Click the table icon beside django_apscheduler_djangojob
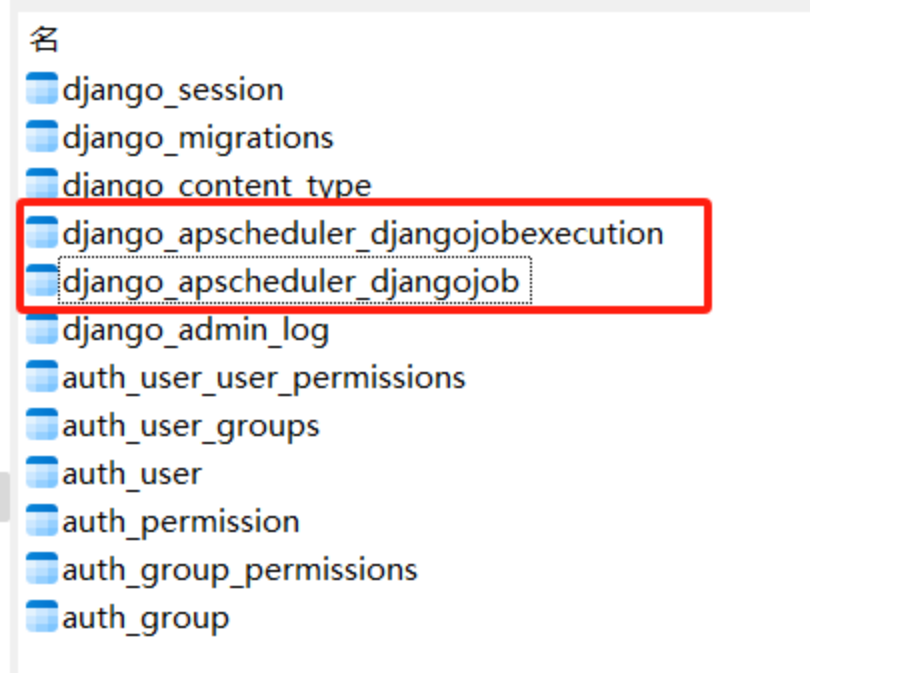 (x=41, y=281)
